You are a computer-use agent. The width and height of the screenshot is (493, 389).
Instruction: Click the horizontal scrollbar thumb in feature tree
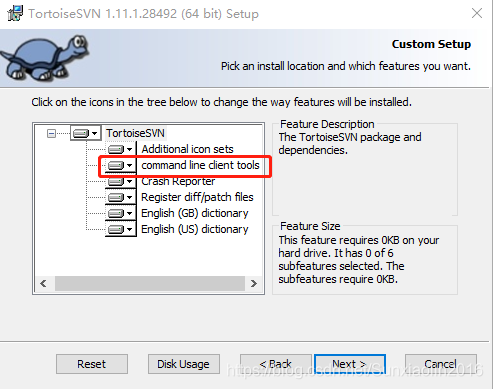click(x=150, y=283)
